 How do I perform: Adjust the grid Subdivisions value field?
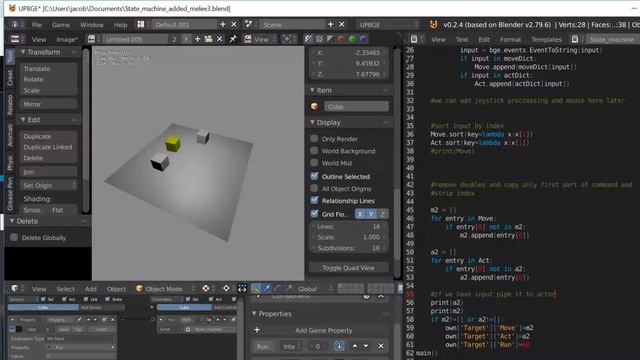click(349, 248)
